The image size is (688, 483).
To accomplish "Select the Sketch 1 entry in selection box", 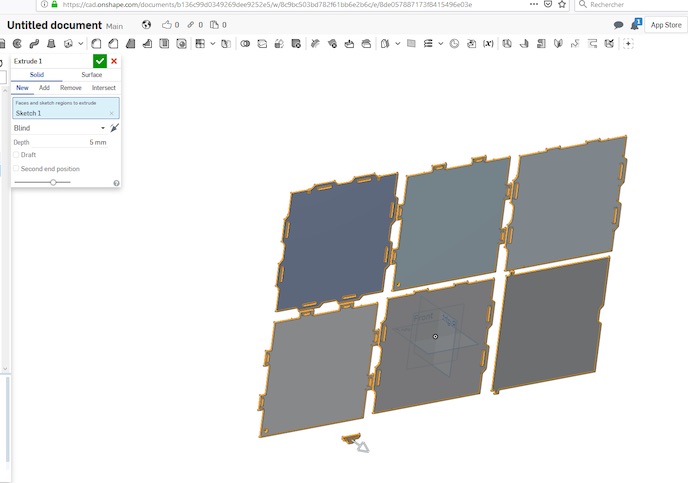I will point(29,113).
